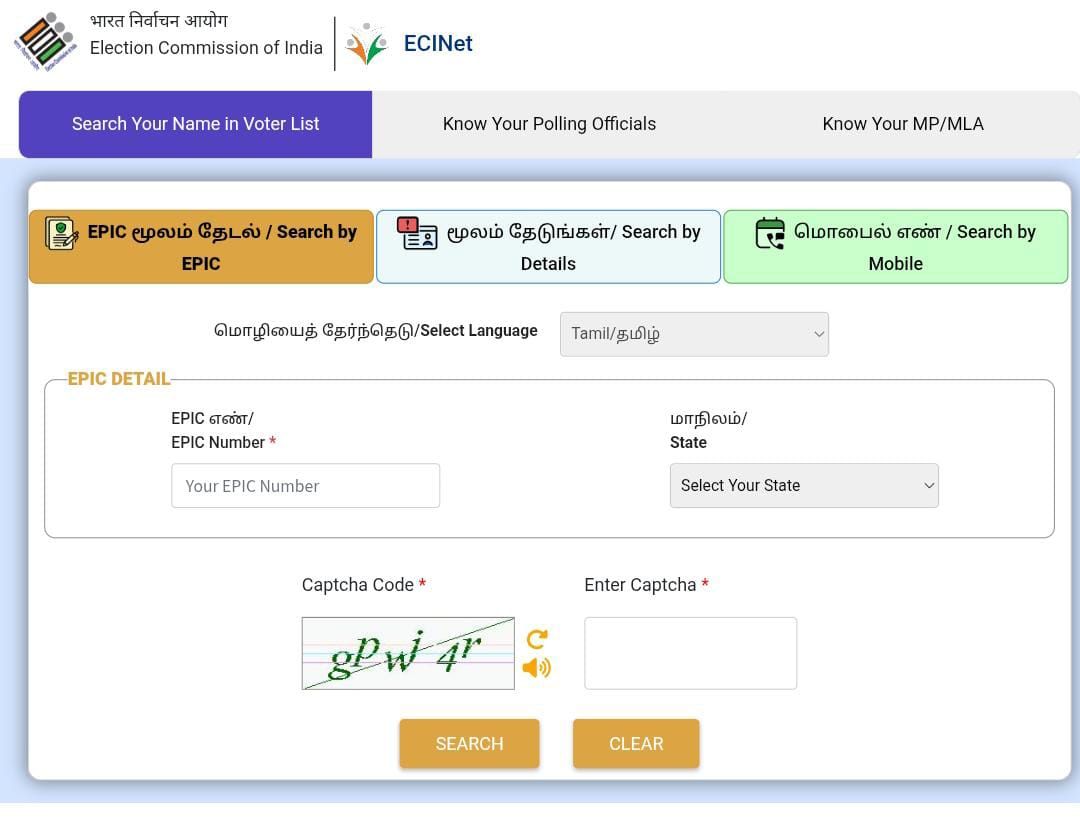Click the Enter Captcha text box
This screenshot has height=820, width=1080.
point(690,653)
